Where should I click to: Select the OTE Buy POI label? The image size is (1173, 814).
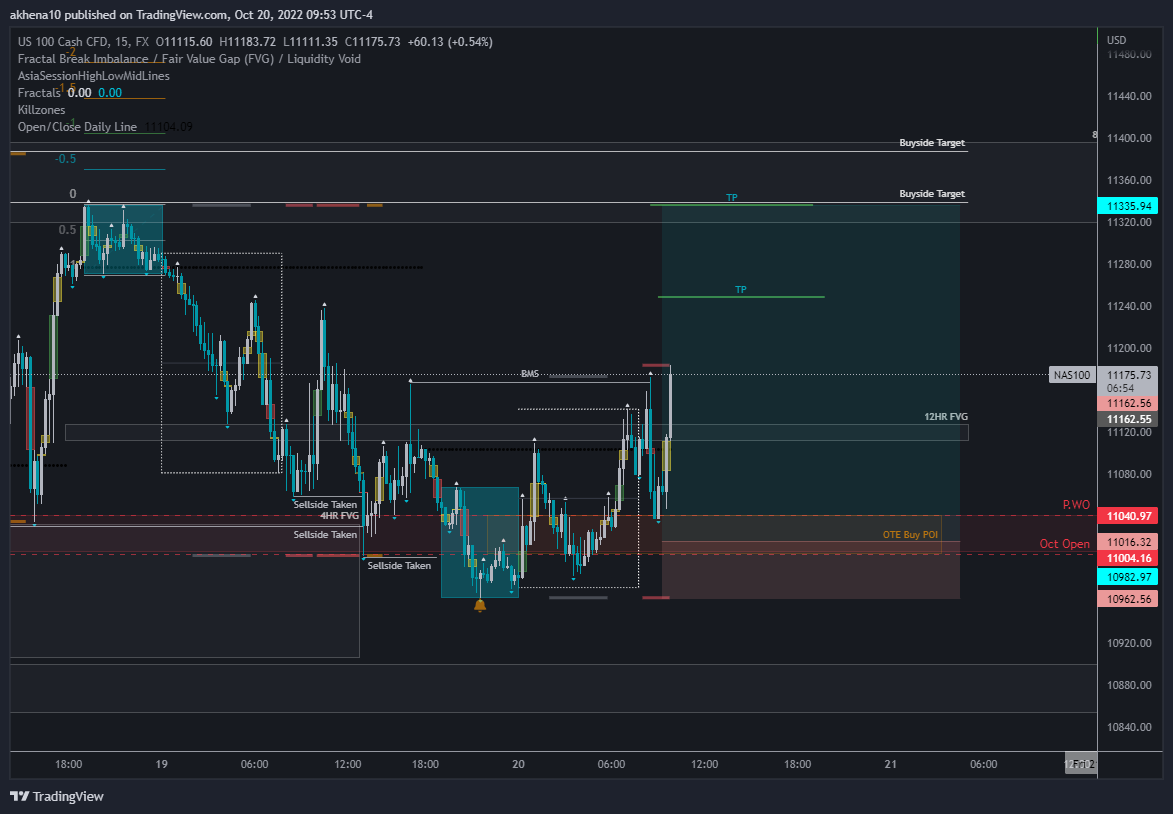click(910, 534)
